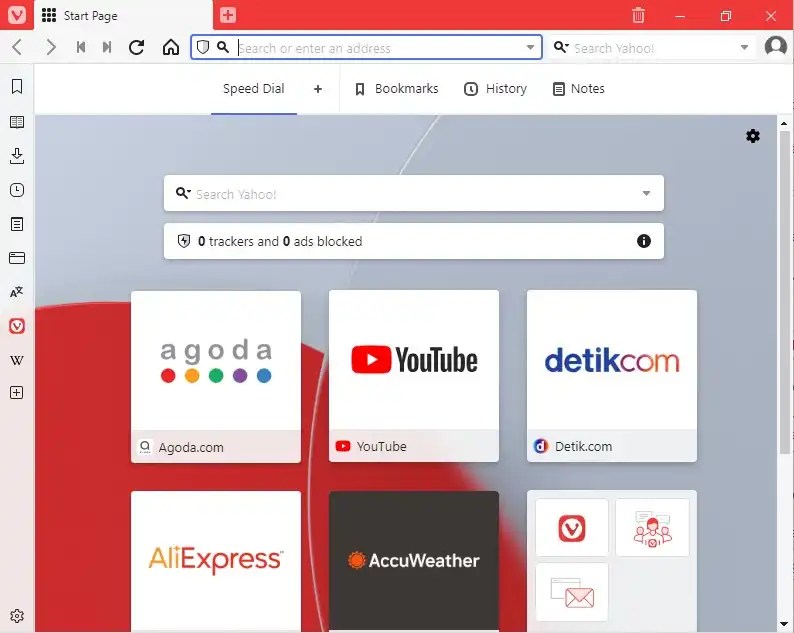Image resolution: width=794 pixels, height=633 pixels.
Task: Show info about blocked trackers
Action: coord(644,241)
